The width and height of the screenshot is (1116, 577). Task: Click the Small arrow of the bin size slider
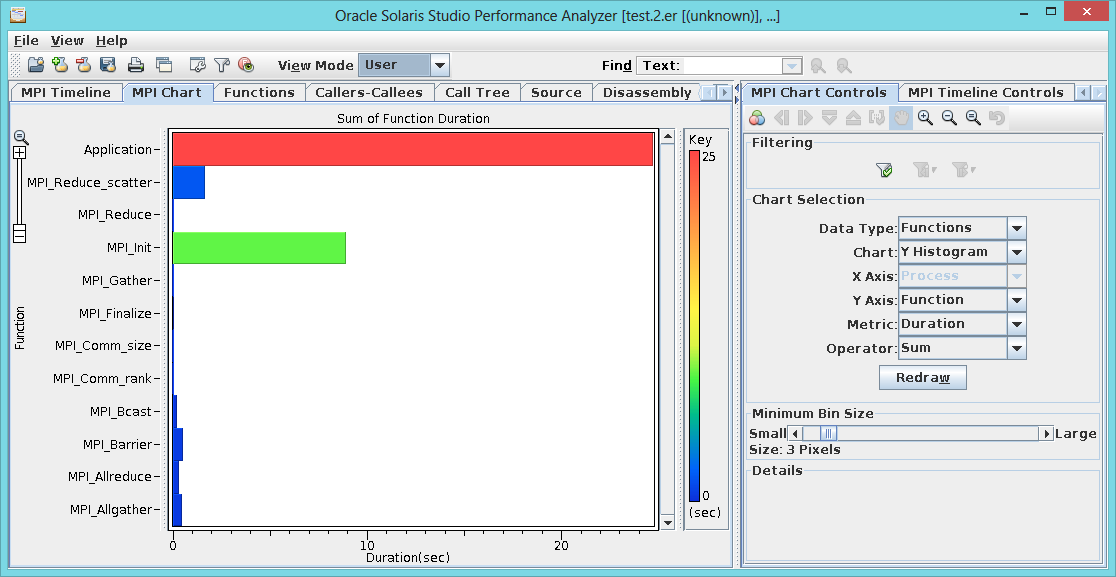tap(795, 433)
